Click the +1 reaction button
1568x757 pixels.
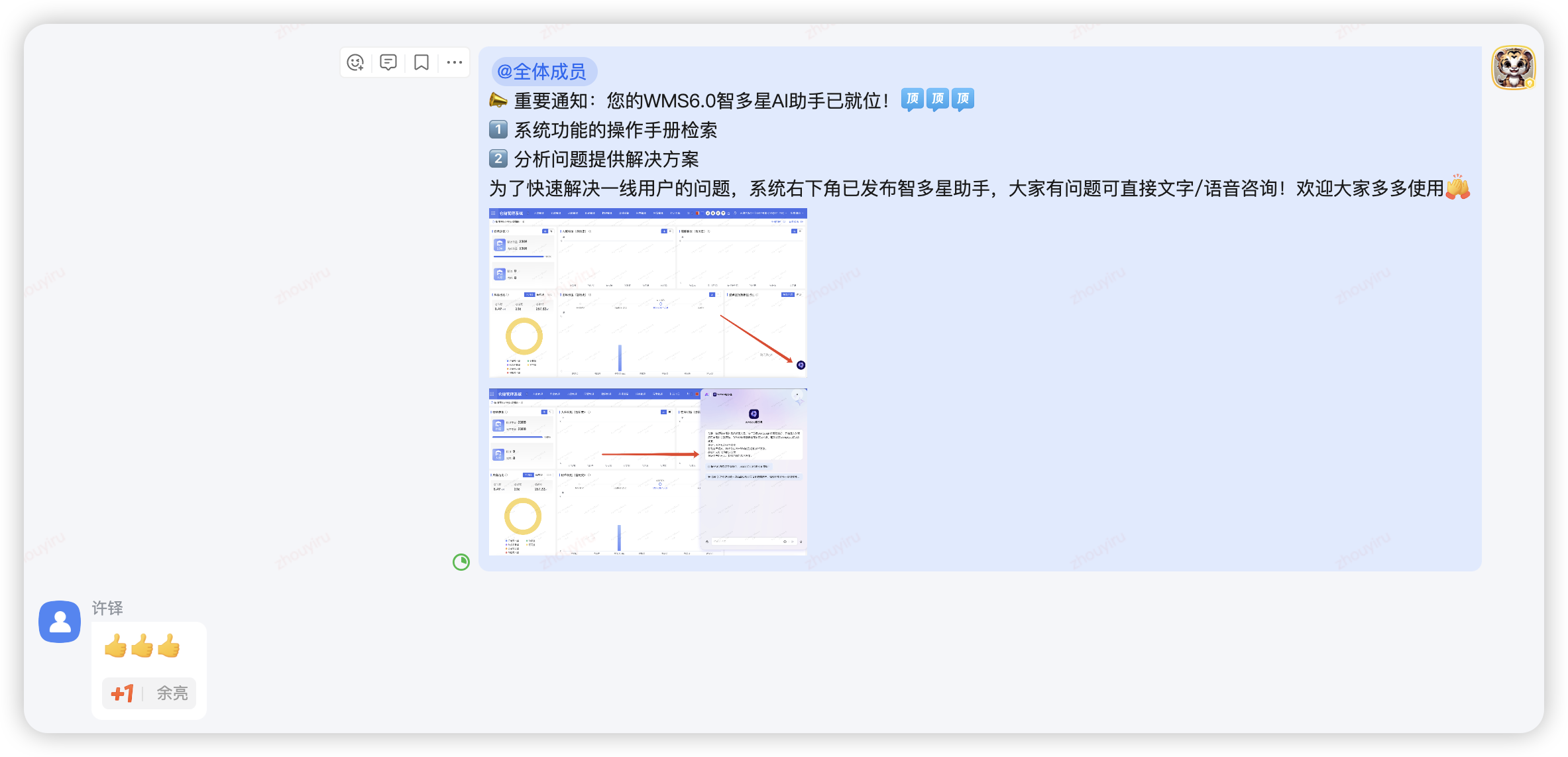pos(123,693)
